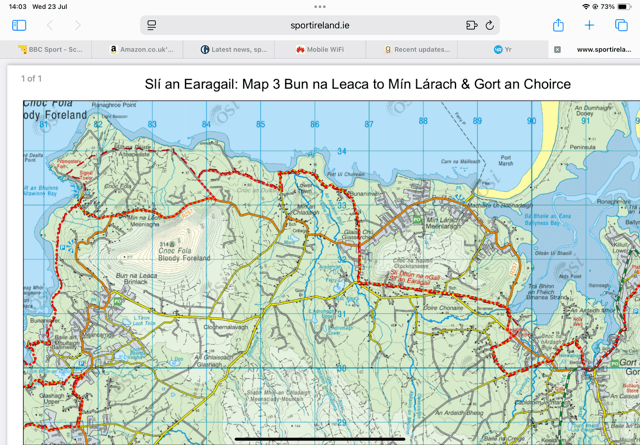The image size is (640, 445).
Task: Tap the sportireland.ie address field
Action: click(320, 25)
